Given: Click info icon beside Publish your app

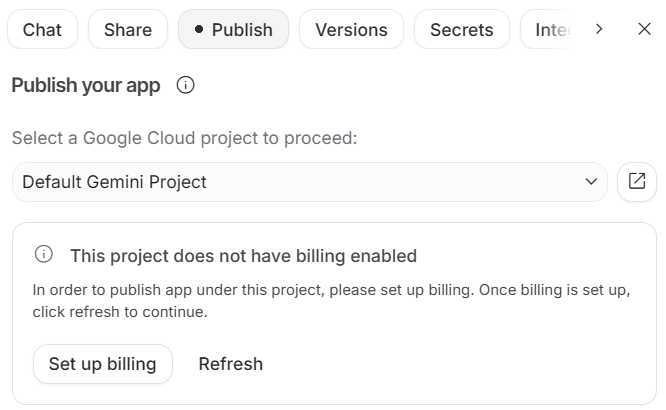Looking at the screenshot, I should [x=185, y=85].
